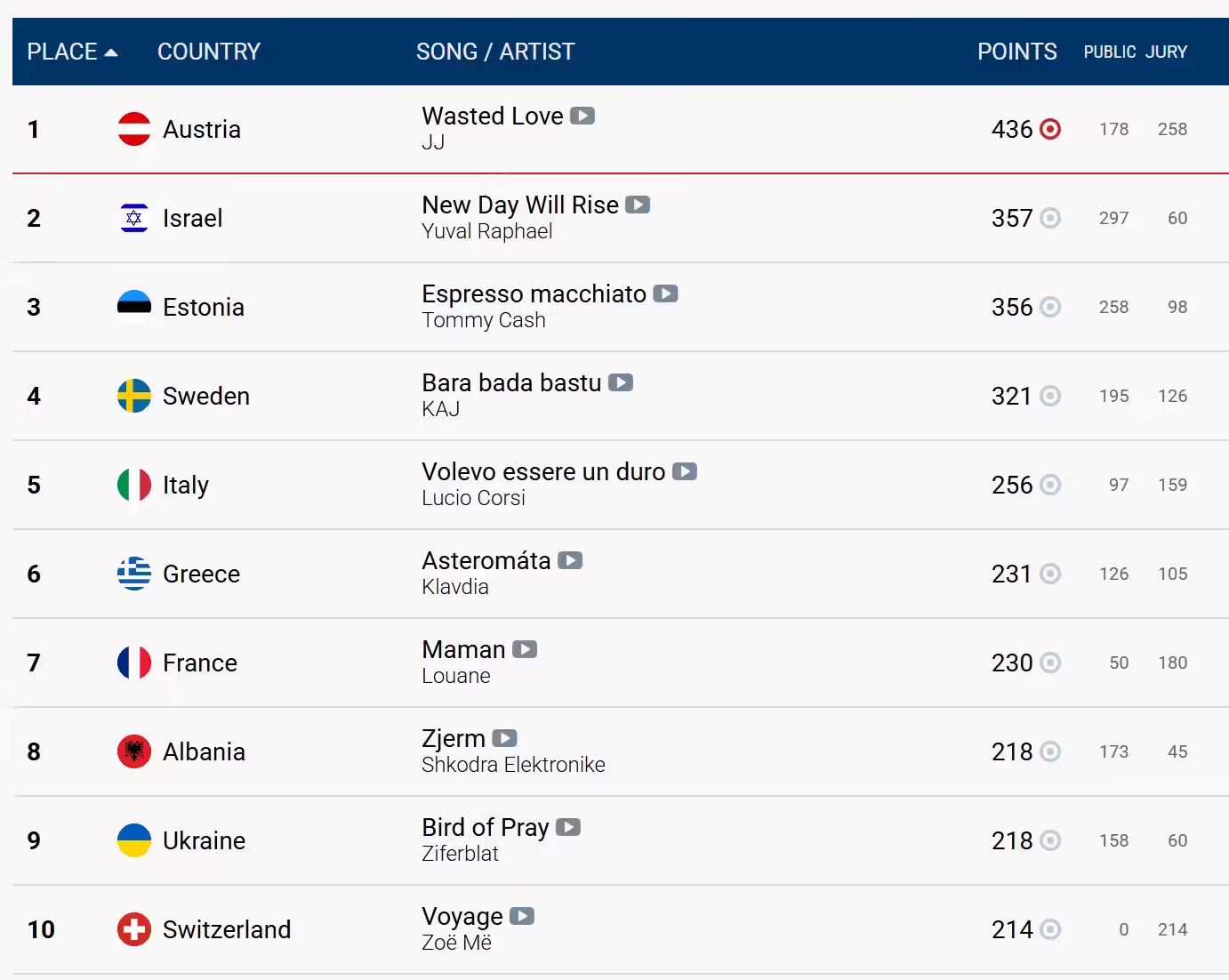Play the Asteromáta video icon

[570, 560]
